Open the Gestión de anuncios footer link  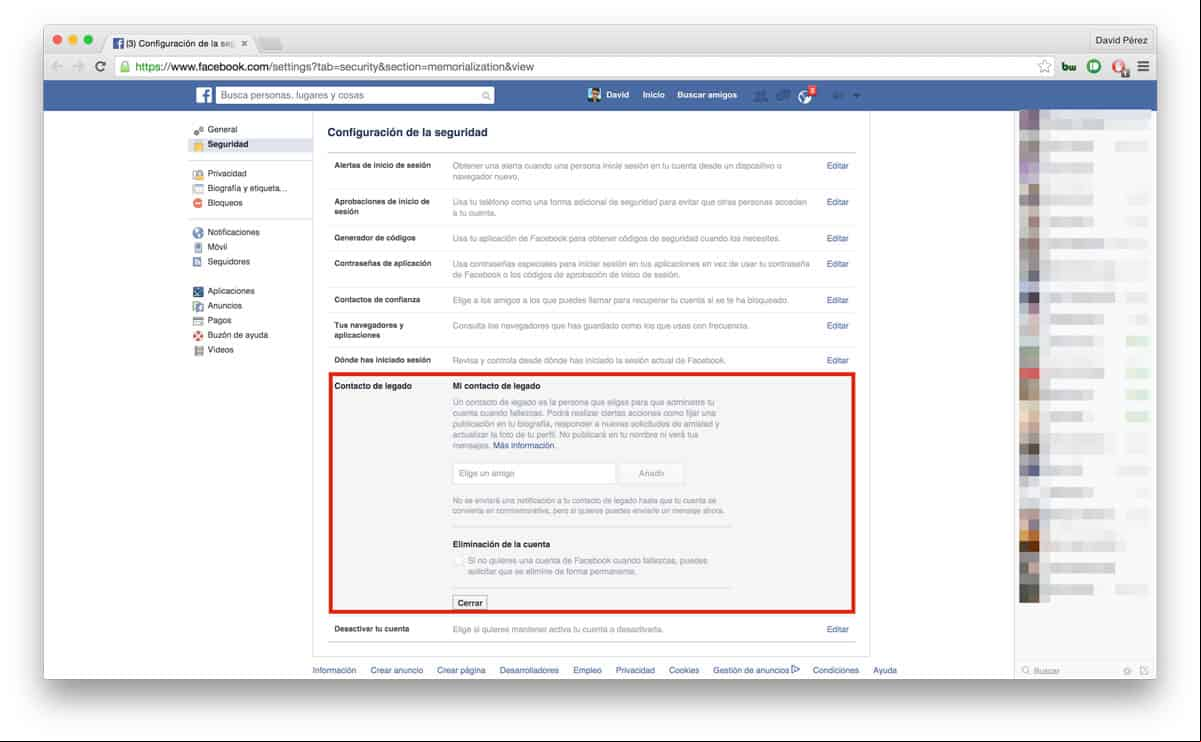[x=756, y=670]
